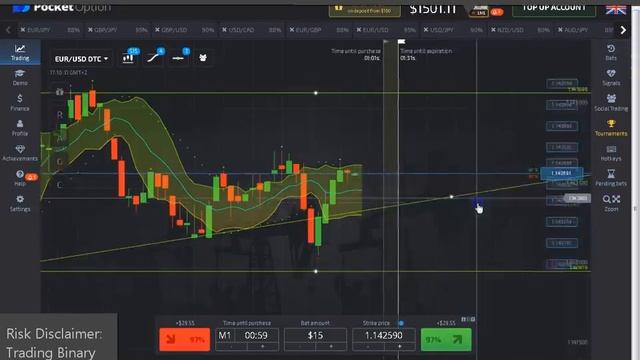640x360 pixels.
Task: Increase bet amount with plus
Action: [331, 347]
